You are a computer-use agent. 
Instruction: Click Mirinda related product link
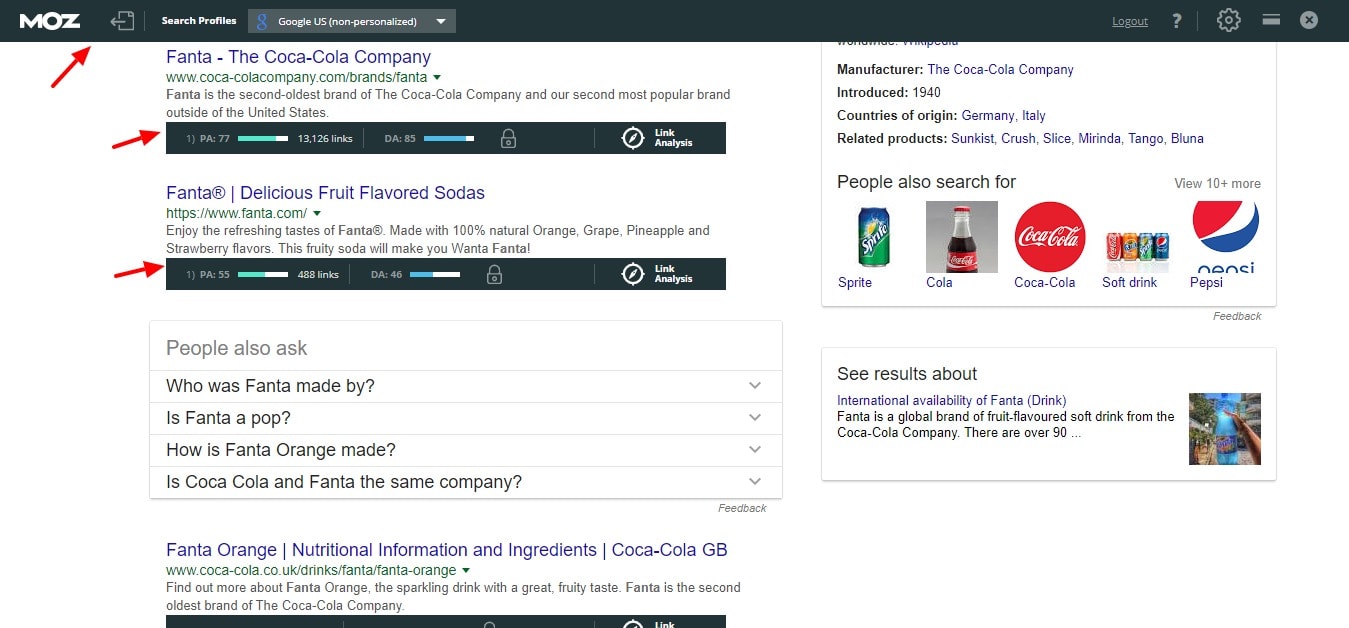tap(1100, 139)
